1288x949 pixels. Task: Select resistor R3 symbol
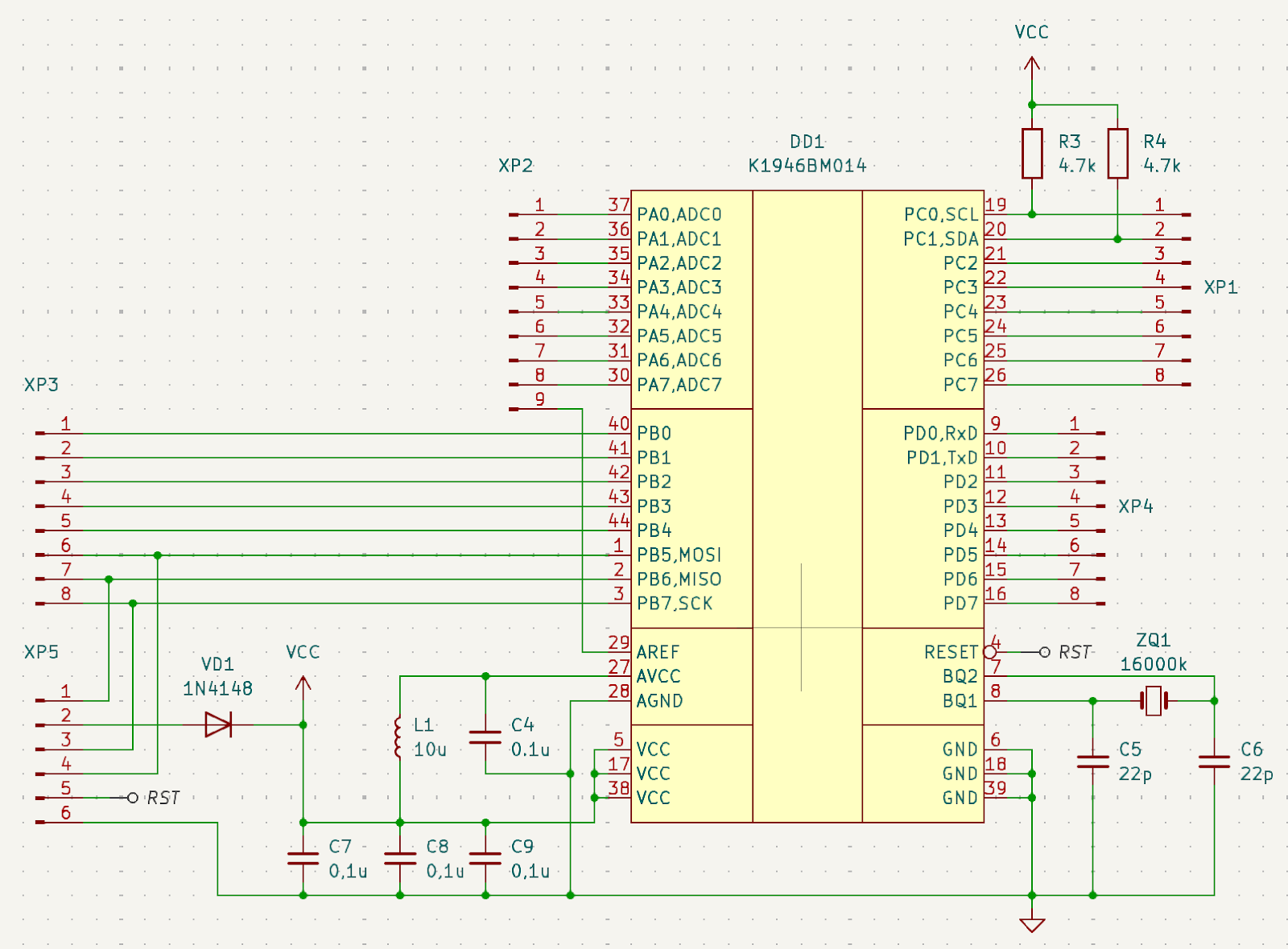[1032, 153]
